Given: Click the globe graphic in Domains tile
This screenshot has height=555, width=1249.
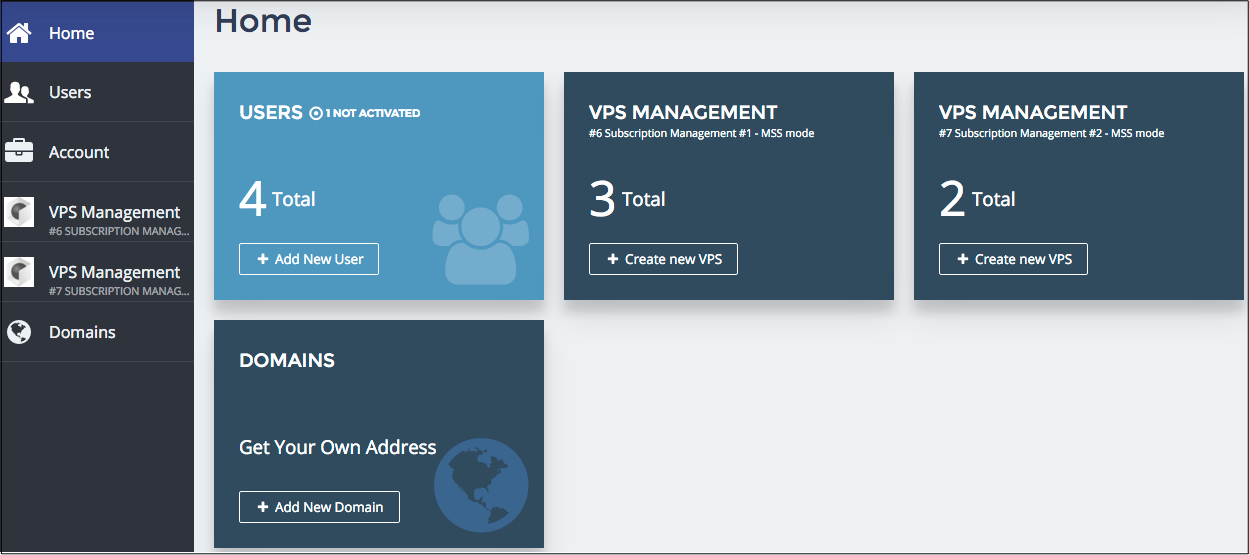Looking at the screenshot, I should [481, 485].
